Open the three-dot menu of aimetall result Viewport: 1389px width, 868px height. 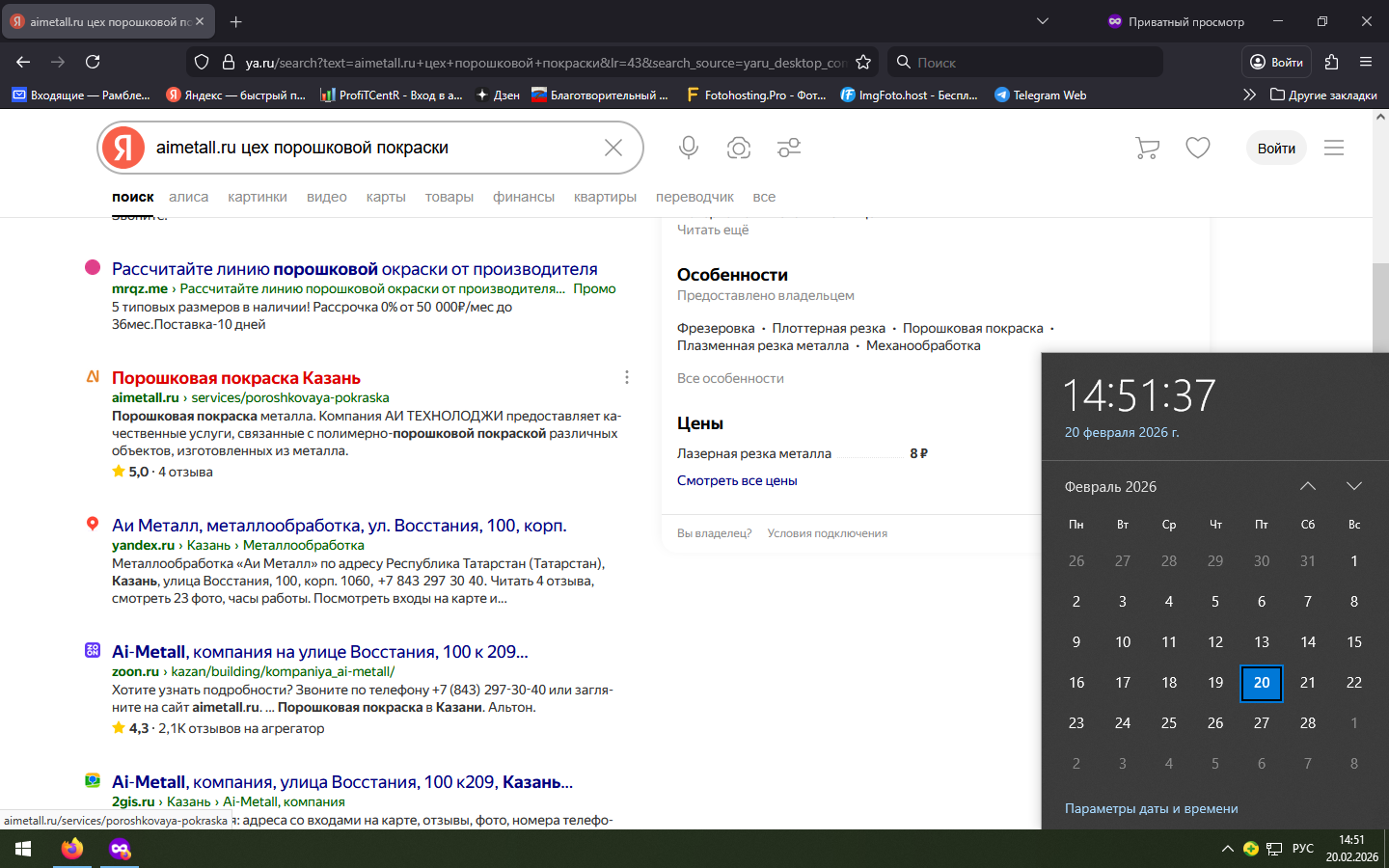click(627, 377)
